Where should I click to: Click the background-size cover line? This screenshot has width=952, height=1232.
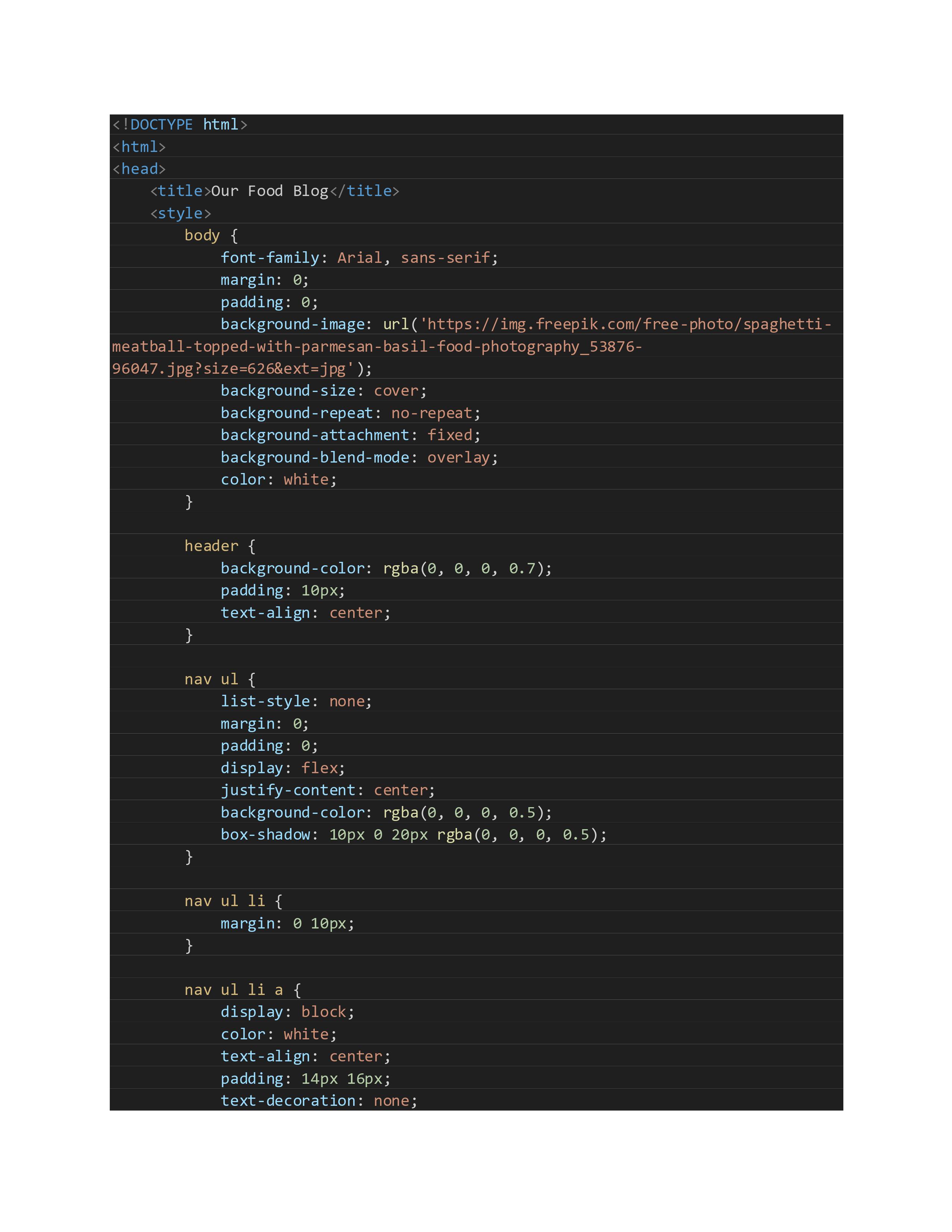323,391
